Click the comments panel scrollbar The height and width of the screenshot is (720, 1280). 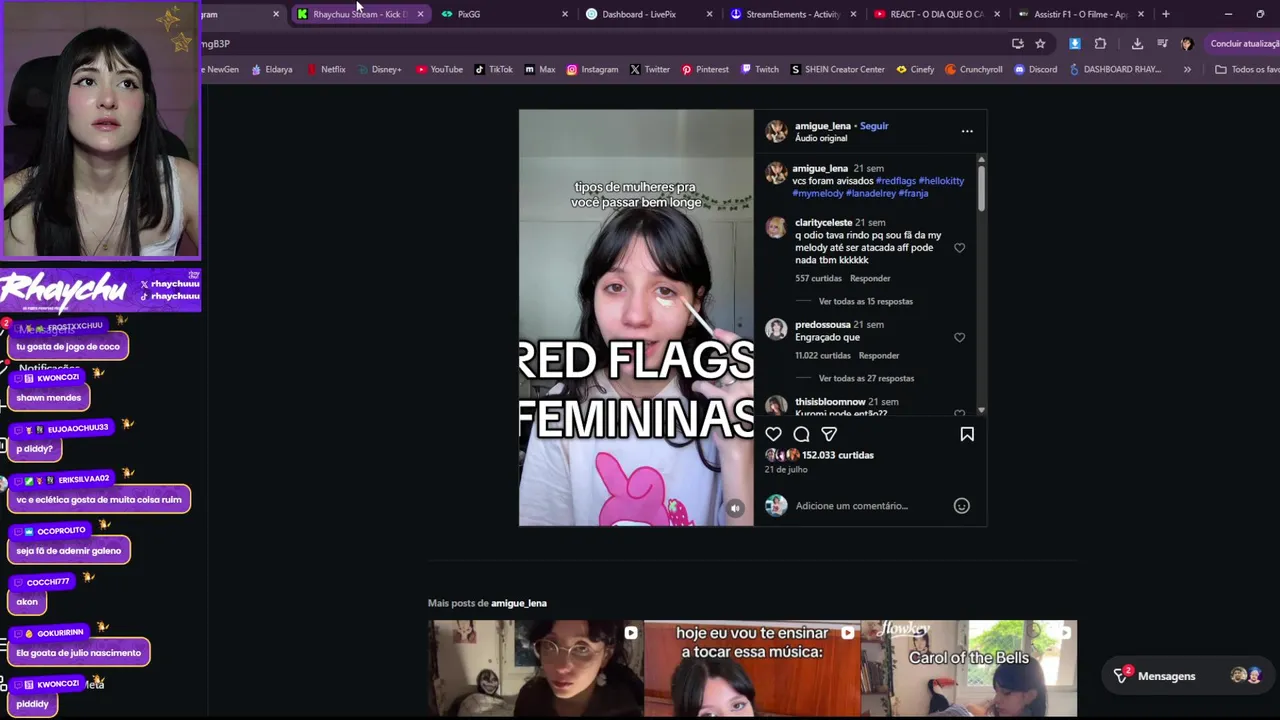pyautogui.click(x=981, y=187)
